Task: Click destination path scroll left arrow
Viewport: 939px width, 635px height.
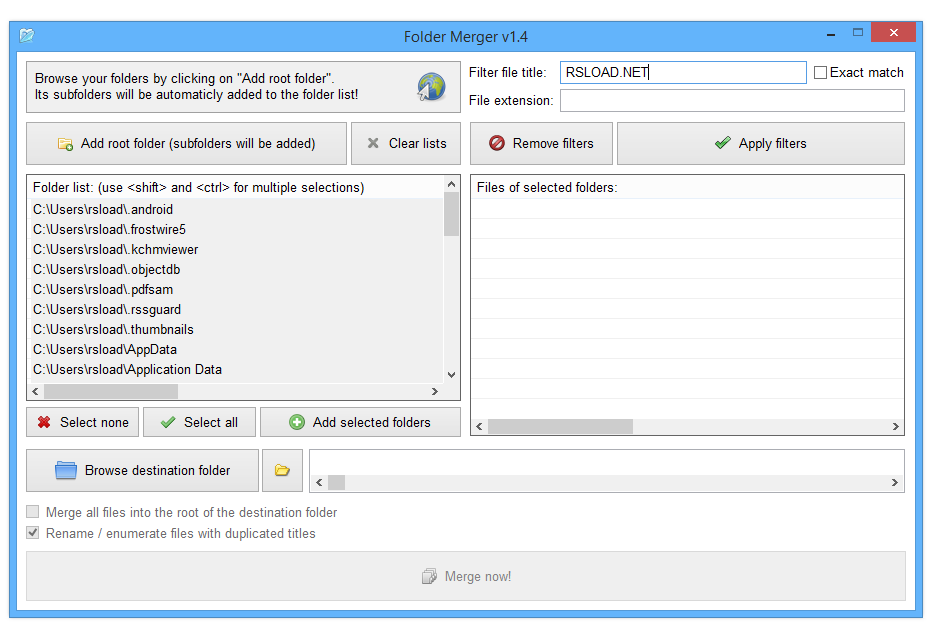Action: click(319, 482)
